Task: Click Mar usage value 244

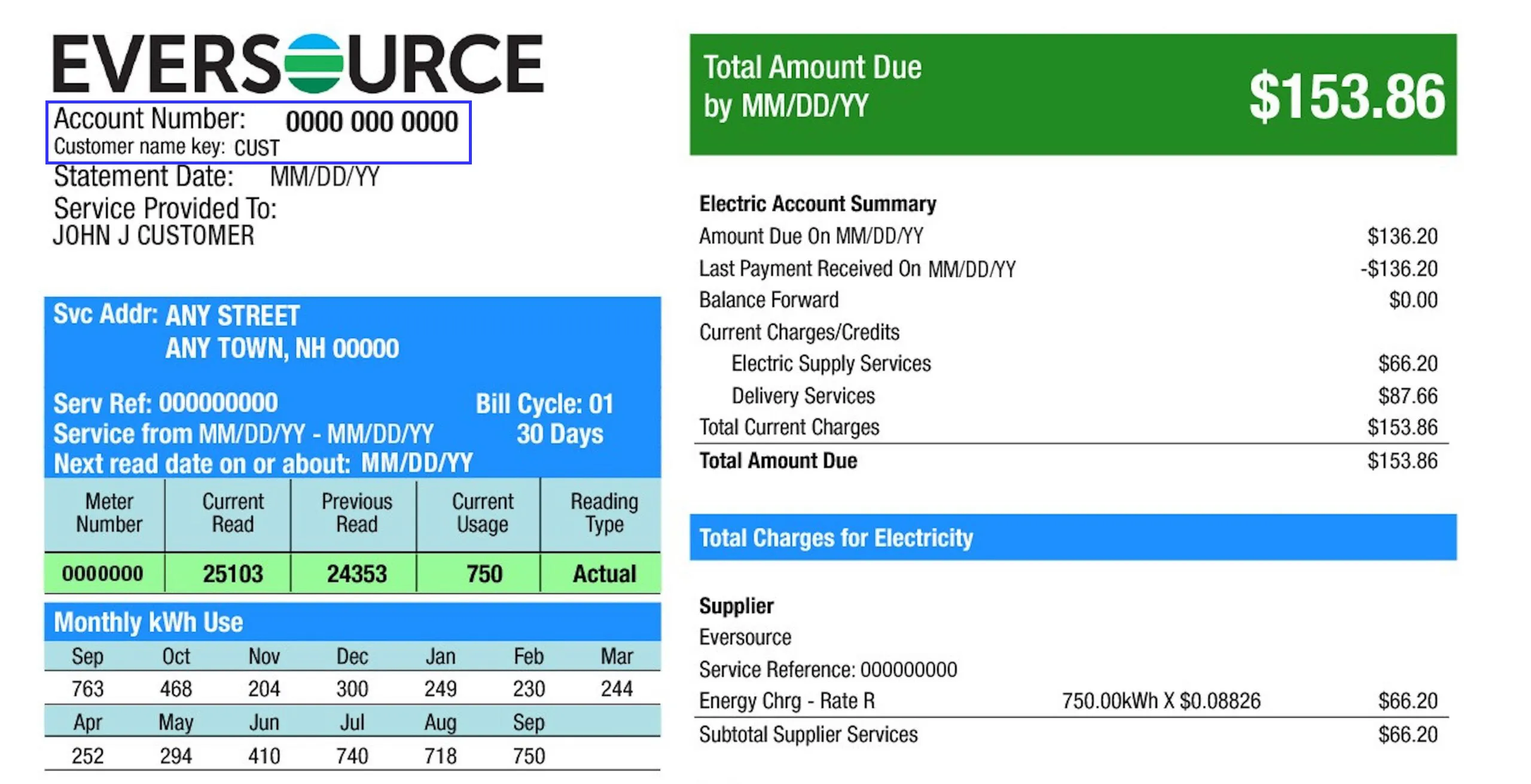Action: [617, 689]
